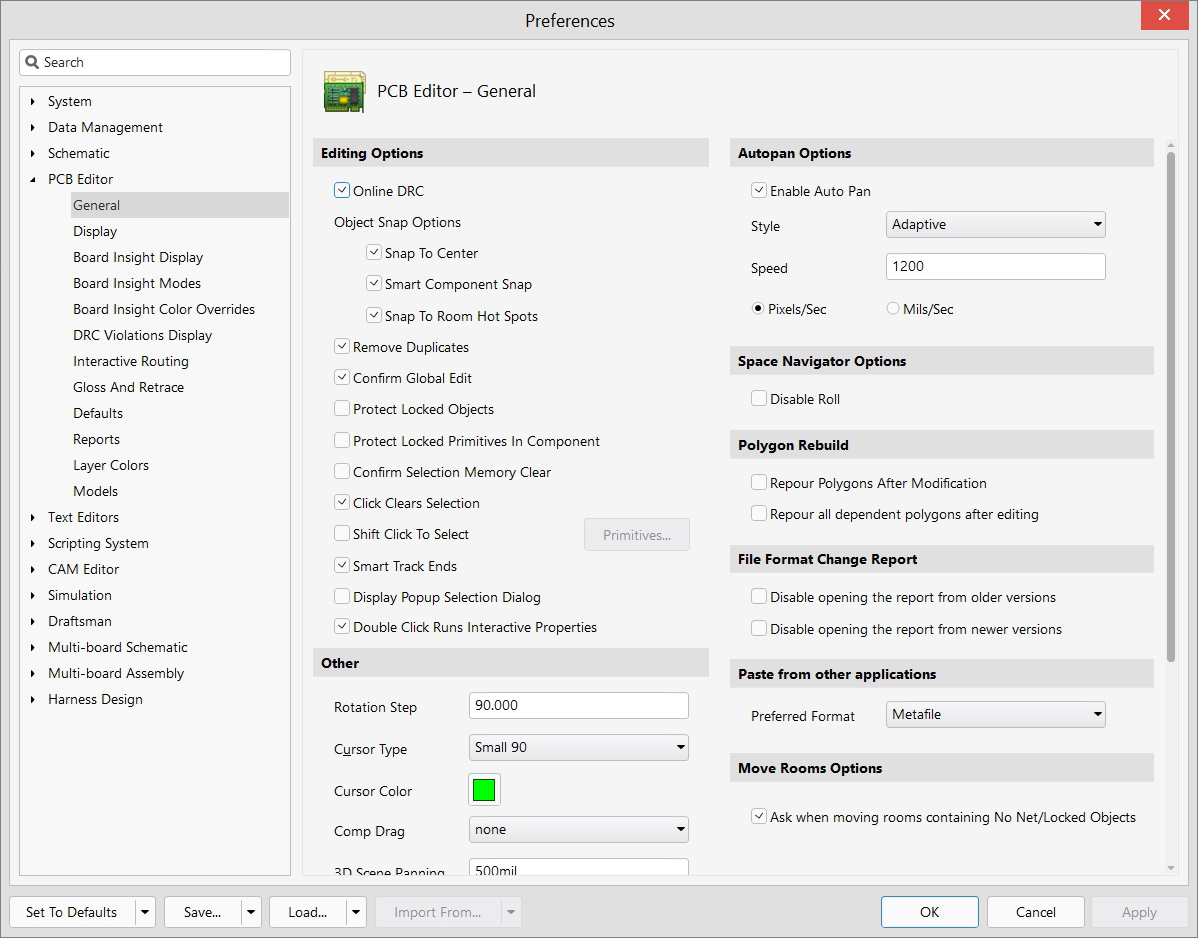Click the green Cursor Color swatch
This screenshot has height=938, width=1198.
pos(484,790)
